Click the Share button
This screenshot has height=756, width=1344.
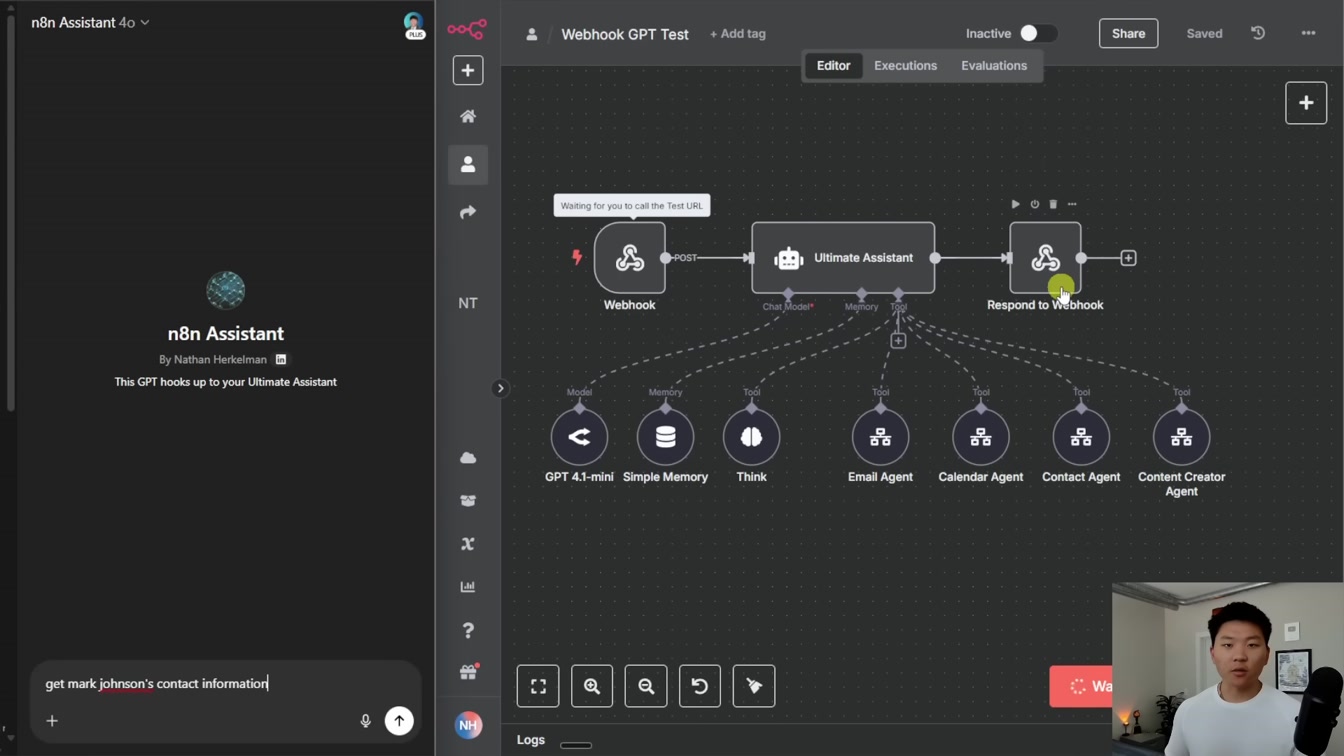[x=1128, y=33]
